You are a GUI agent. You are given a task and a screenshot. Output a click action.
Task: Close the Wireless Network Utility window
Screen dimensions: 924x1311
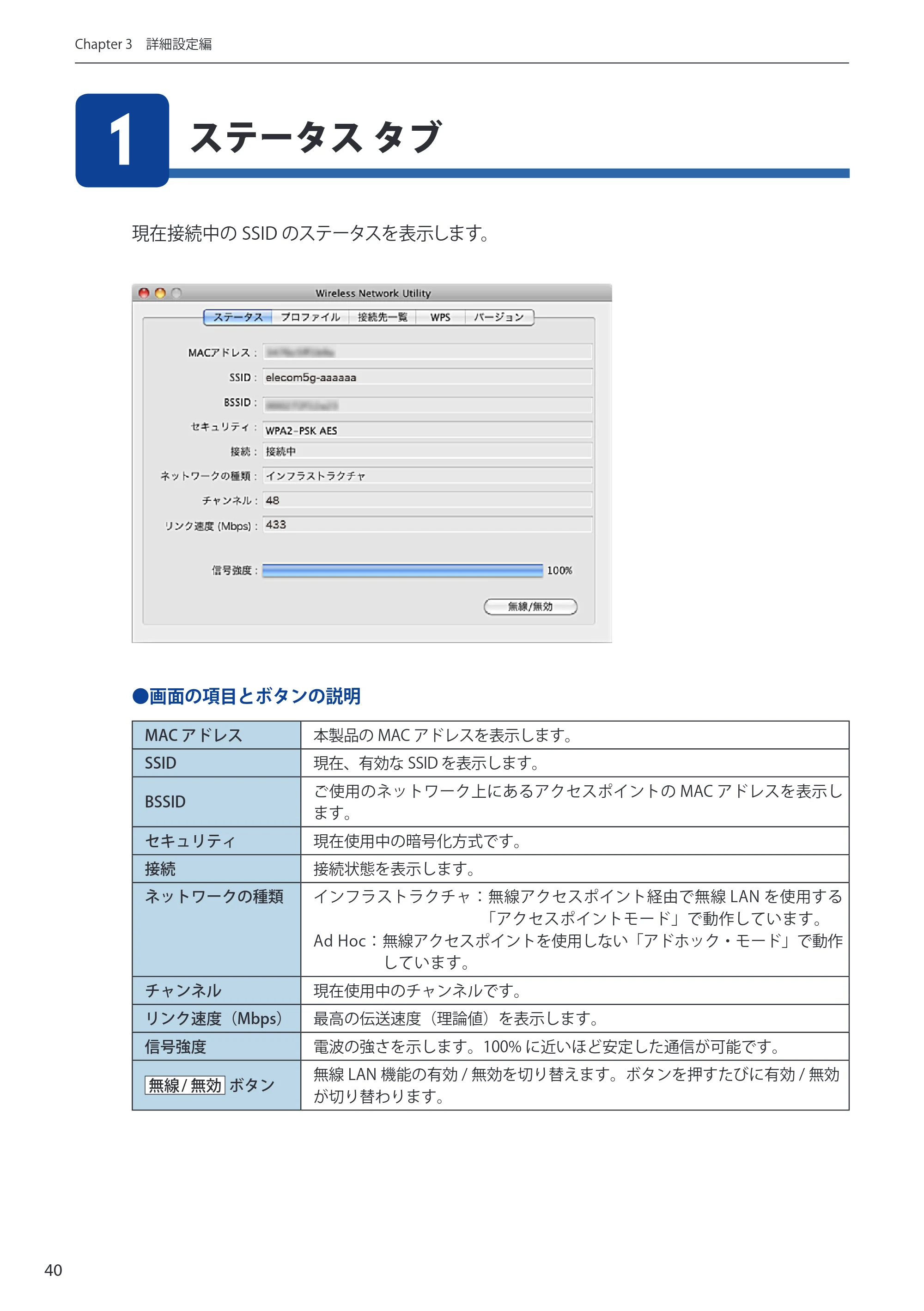click(x=144, y=293)
